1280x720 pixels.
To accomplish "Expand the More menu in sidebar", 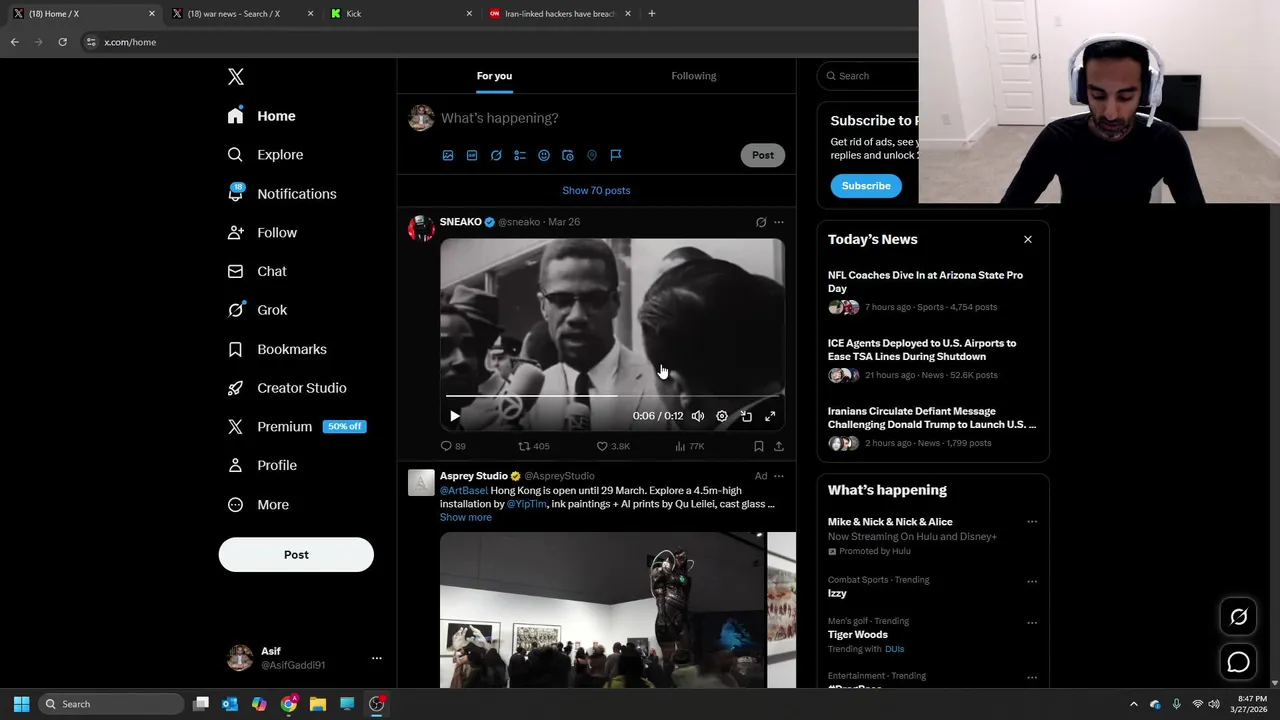I will click(258, 505).
